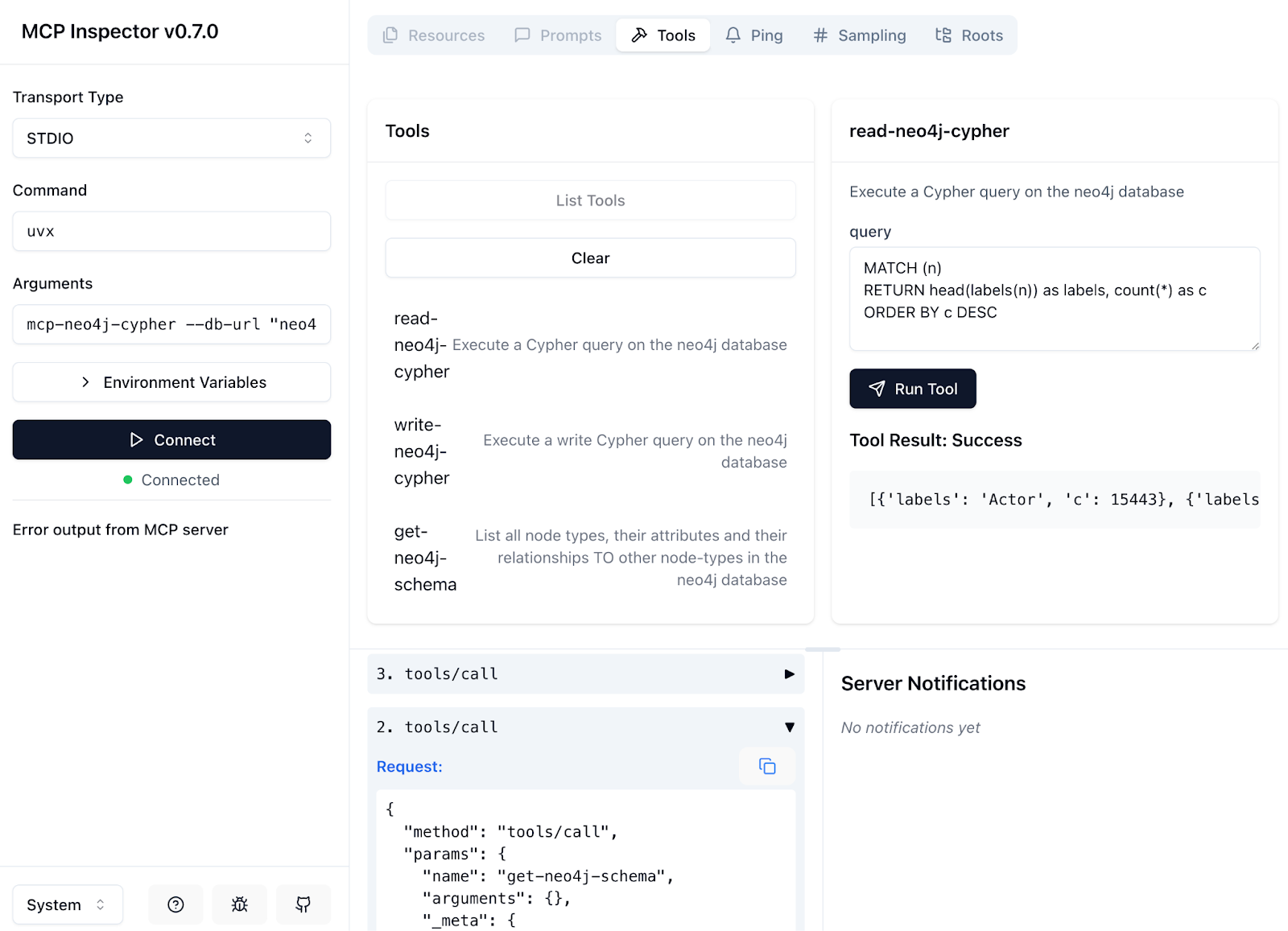
Task: Edit the Cypher query text area
Action: click(x=1054, y=299)
